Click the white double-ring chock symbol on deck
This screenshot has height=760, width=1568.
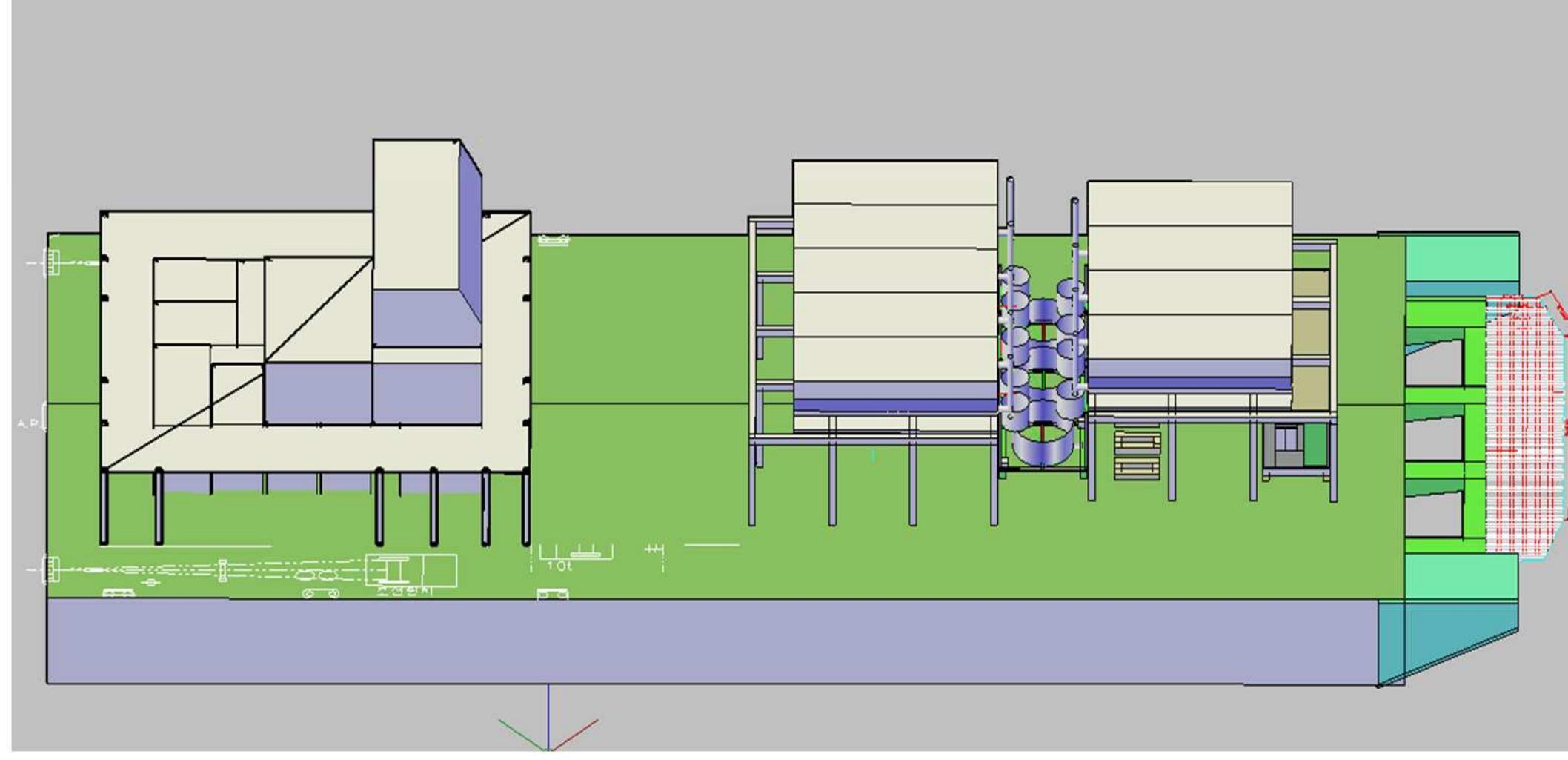tap(320, 593)
